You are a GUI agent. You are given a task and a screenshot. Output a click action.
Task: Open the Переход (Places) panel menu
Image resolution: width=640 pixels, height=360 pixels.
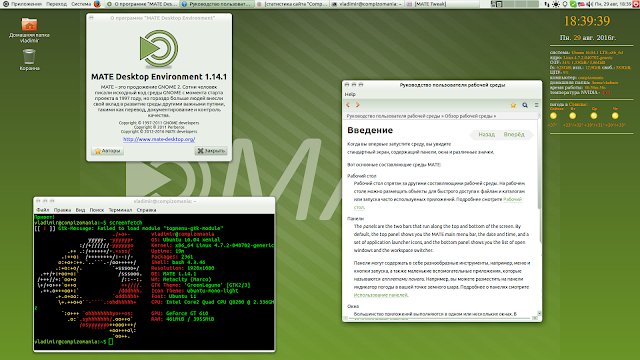56,4
